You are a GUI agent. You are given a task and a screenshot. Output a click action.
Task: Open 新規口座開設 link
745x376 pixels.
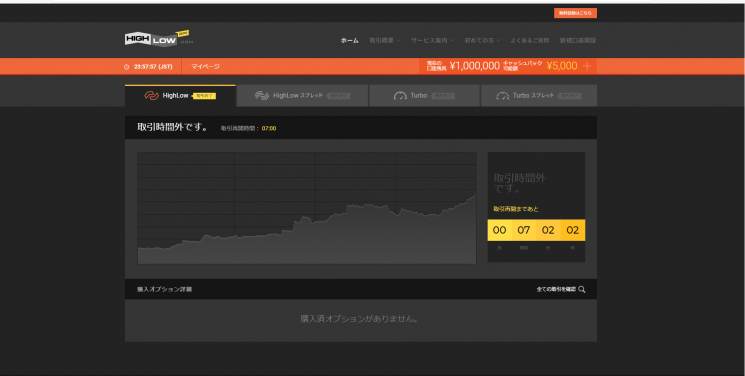point(578,40)
